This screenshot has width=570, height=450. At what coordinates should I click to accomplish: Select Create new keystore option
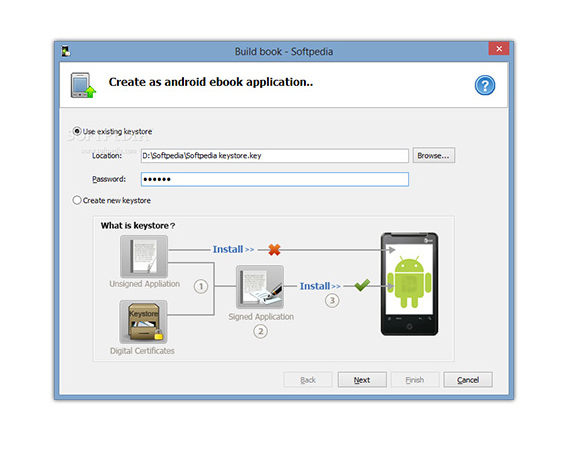112,200
